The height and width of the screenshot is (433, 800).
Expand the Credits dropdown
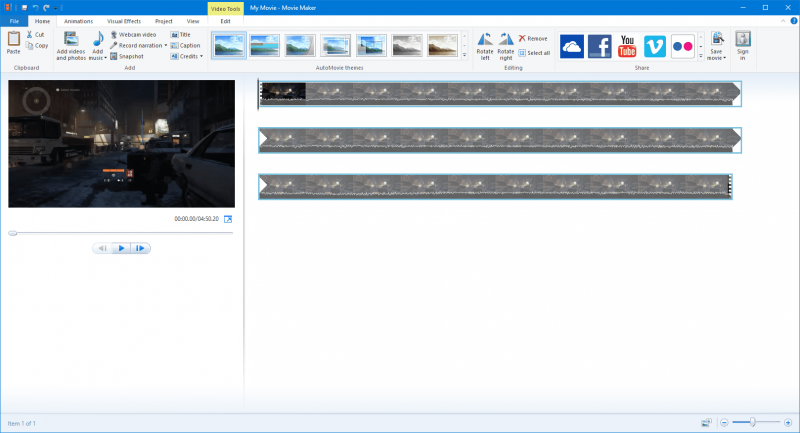[201, 56]
